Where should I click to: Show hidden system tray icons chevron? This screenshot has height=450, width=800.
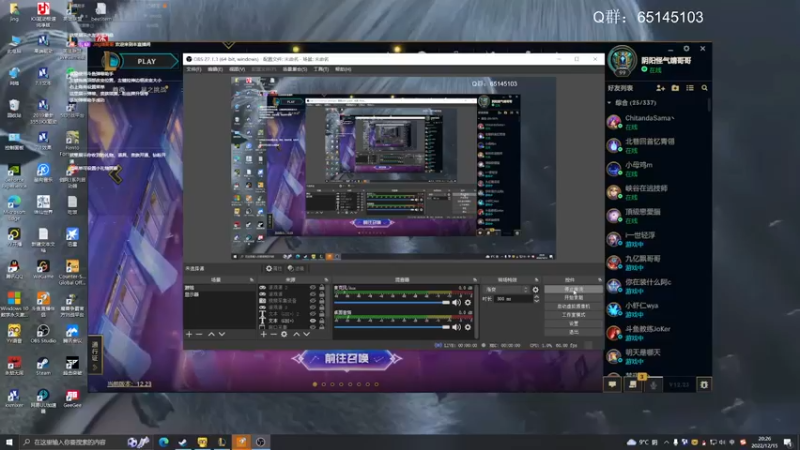[x=666, y=442]
